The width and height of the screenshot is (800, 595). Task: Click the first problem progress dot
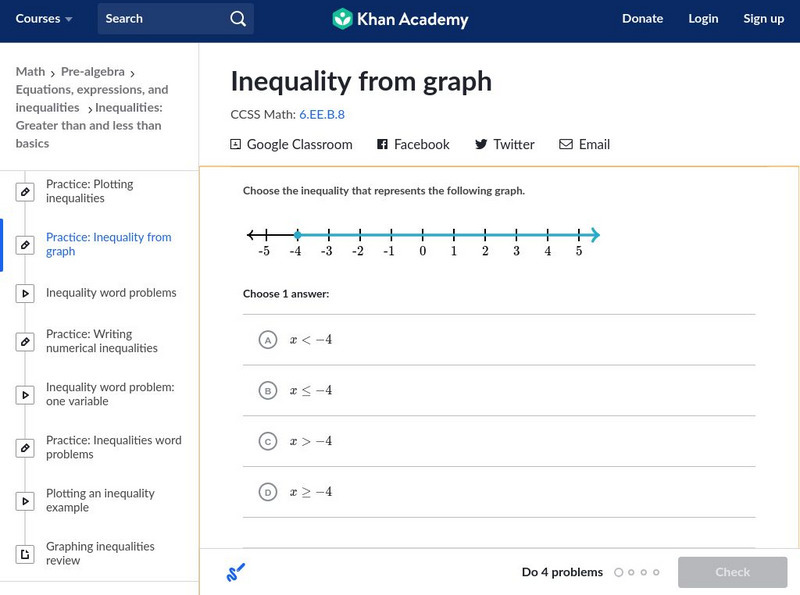[618, 573]
